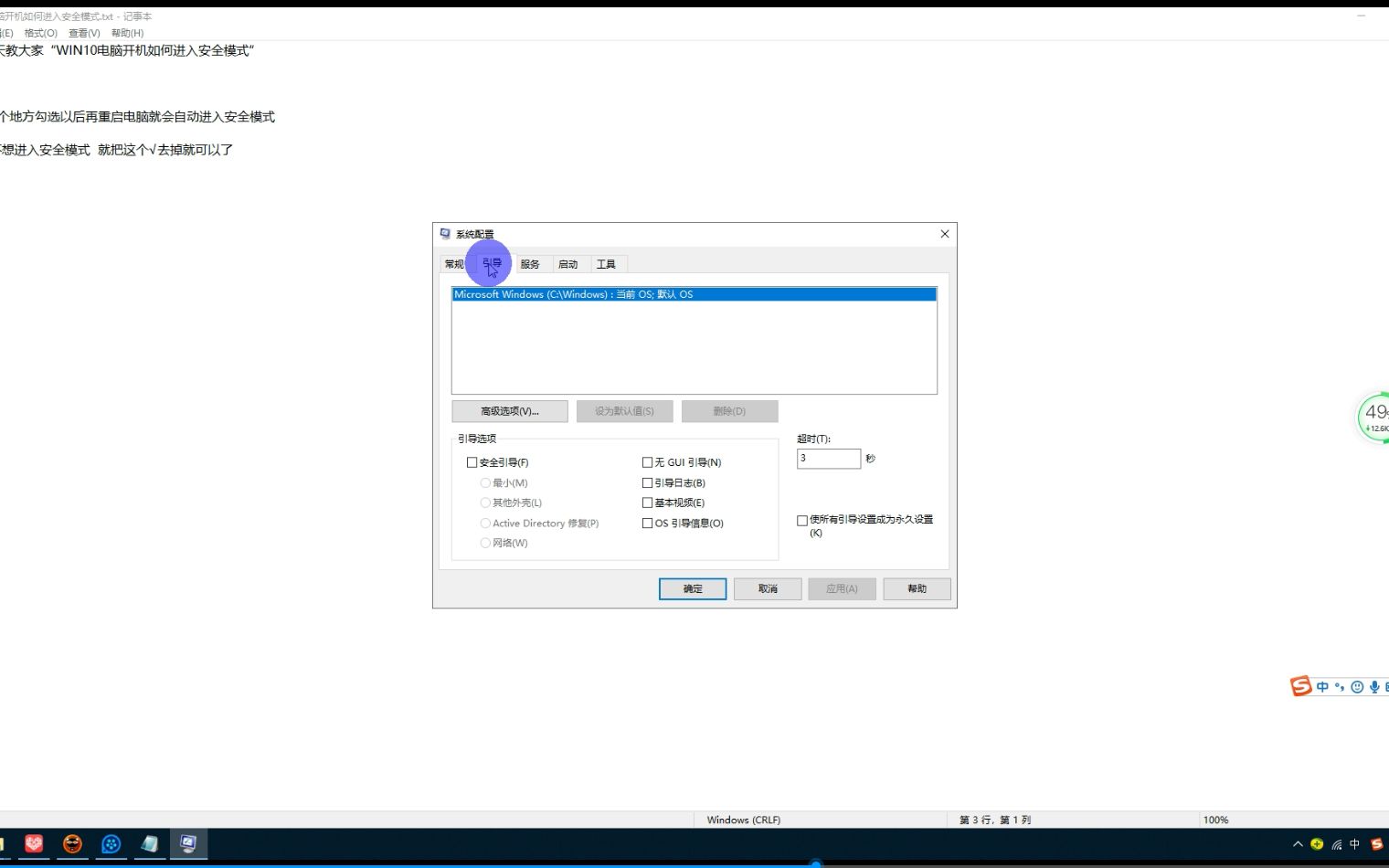Open the Wi-Fi network icon in system tray

tap(1336, 844)
